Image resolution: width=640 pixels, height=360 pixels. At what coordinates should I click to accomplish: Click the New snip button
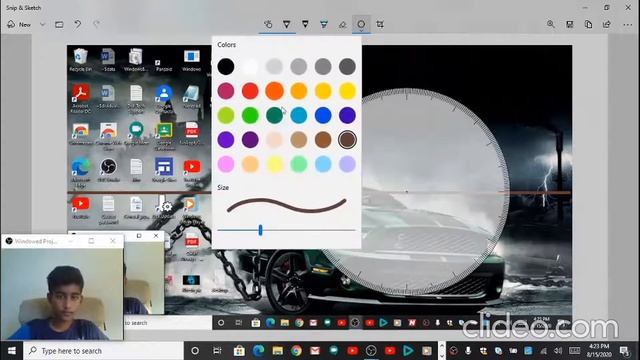click(x=19, y=24)
